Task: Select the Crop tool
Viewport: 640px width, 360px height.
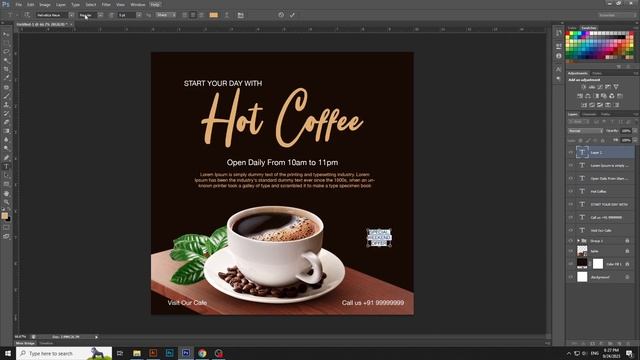Action: [x=6, y=69]
